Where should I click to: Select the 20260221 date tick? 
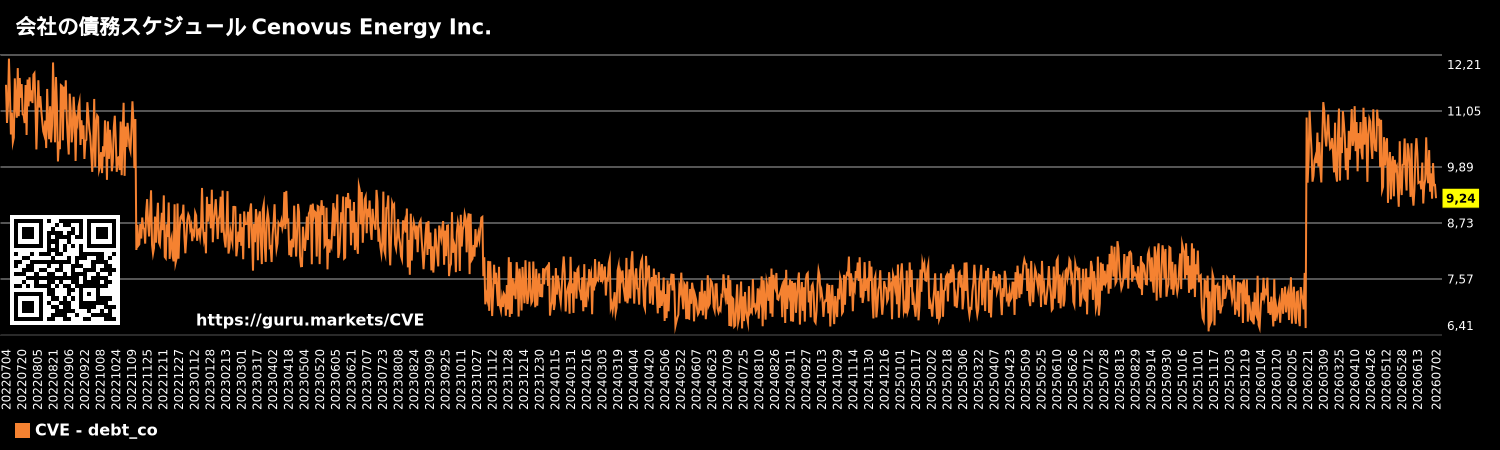click(1307, 378)
